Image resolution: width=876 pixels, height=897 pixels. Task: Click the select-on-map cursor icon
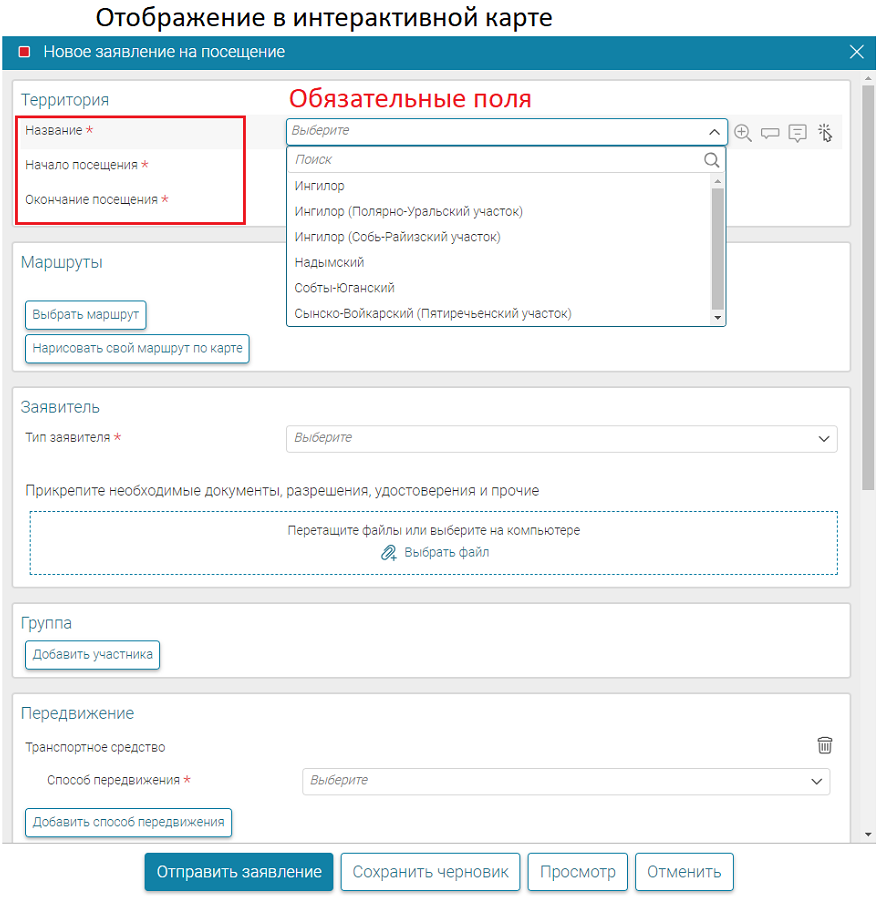tap(825, 132)
